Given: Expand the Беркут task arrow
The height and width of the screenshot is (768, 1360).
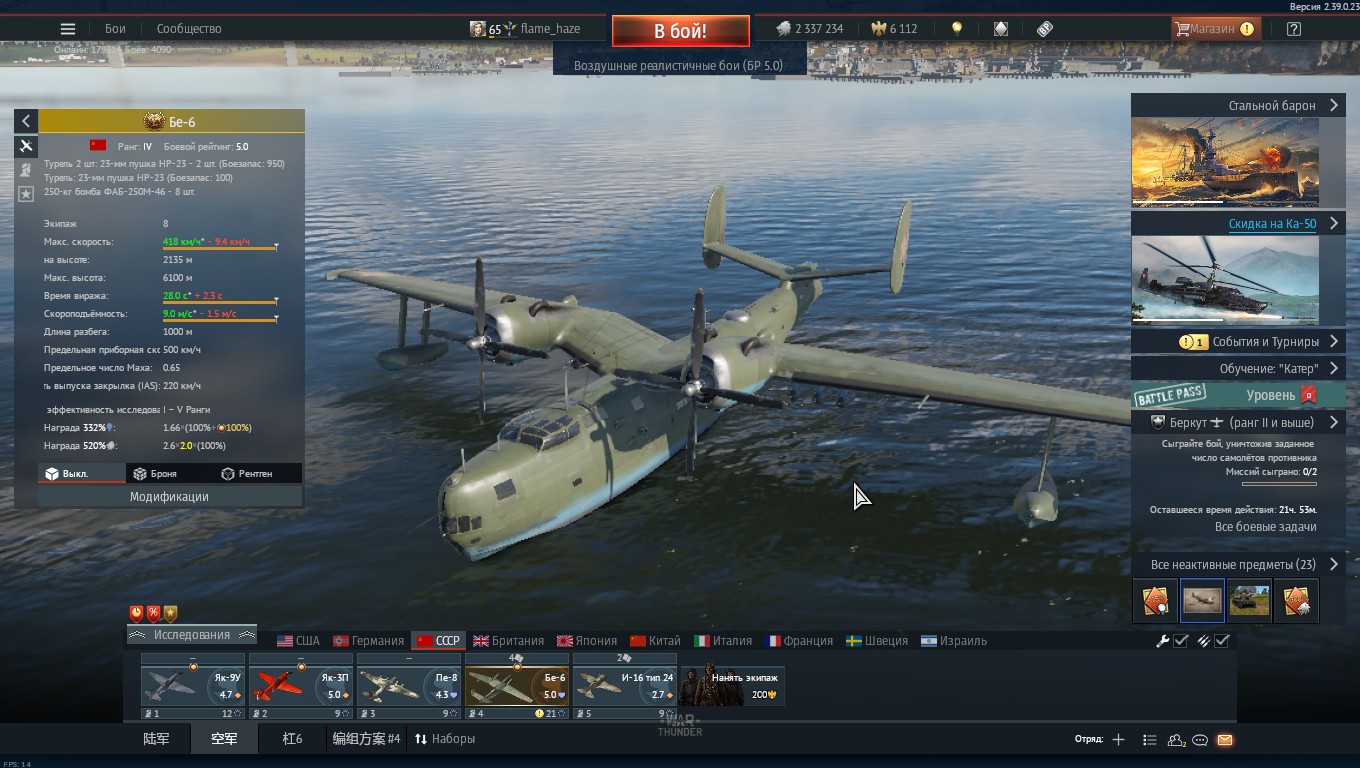Looking at the screenshot, I should (x=1334, y=422).
